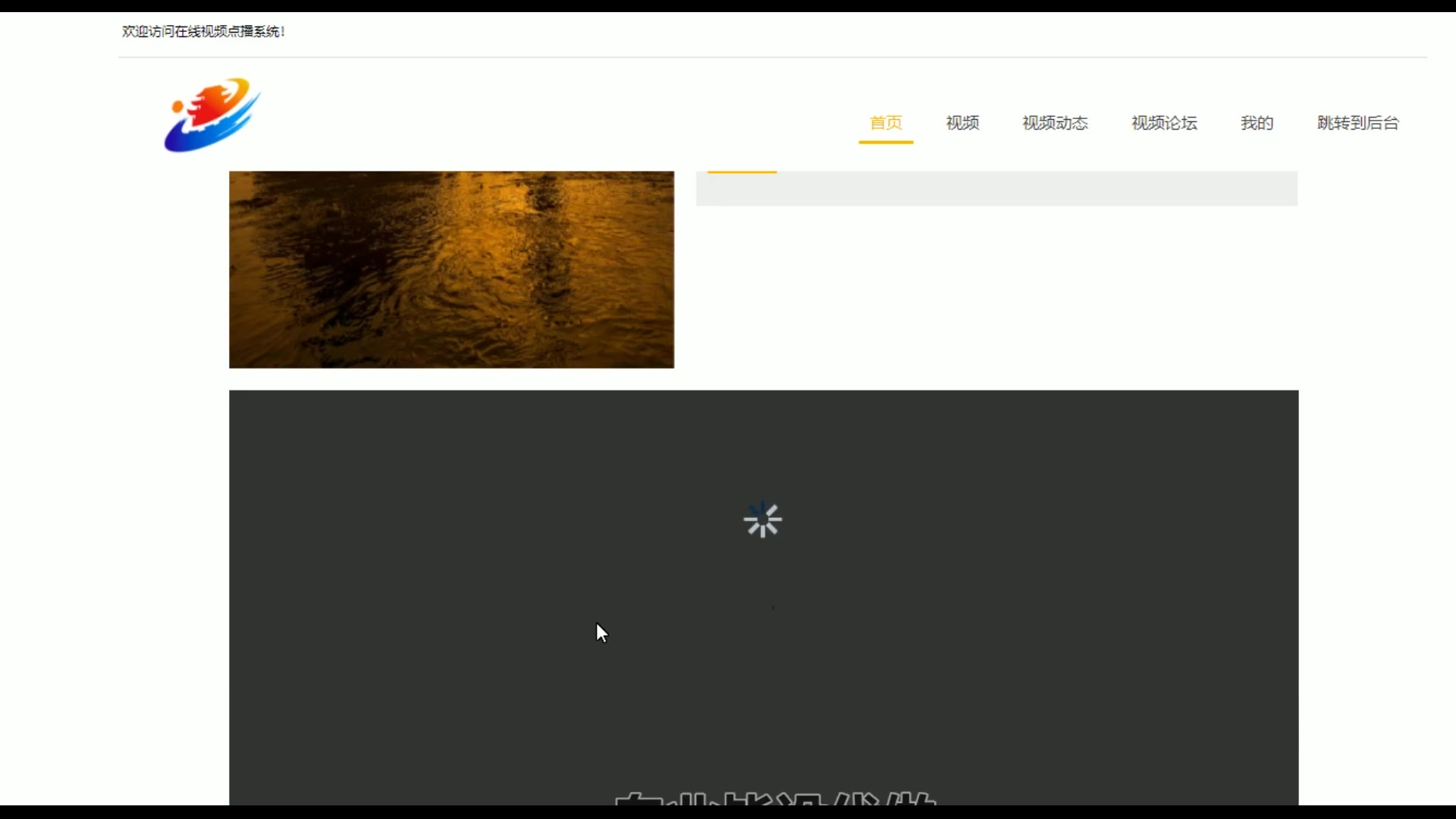Open the golden water ripple thumbnail
The image size is (1456, 819).
point(451,269)
